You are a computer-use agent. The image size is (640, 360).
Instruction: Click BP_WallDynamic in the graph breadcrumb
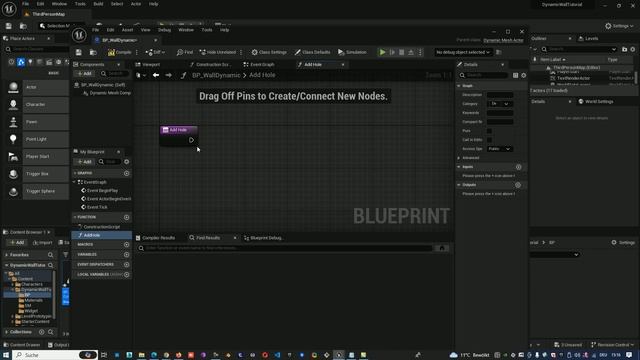216,75
